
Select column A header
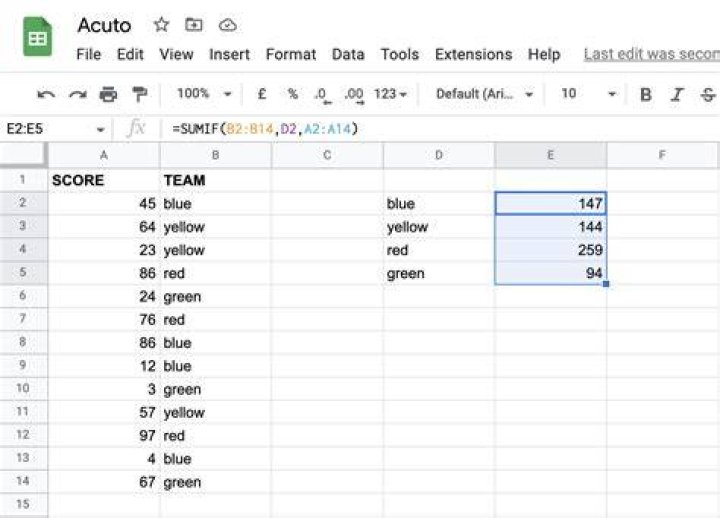click(x=104, y=155)
